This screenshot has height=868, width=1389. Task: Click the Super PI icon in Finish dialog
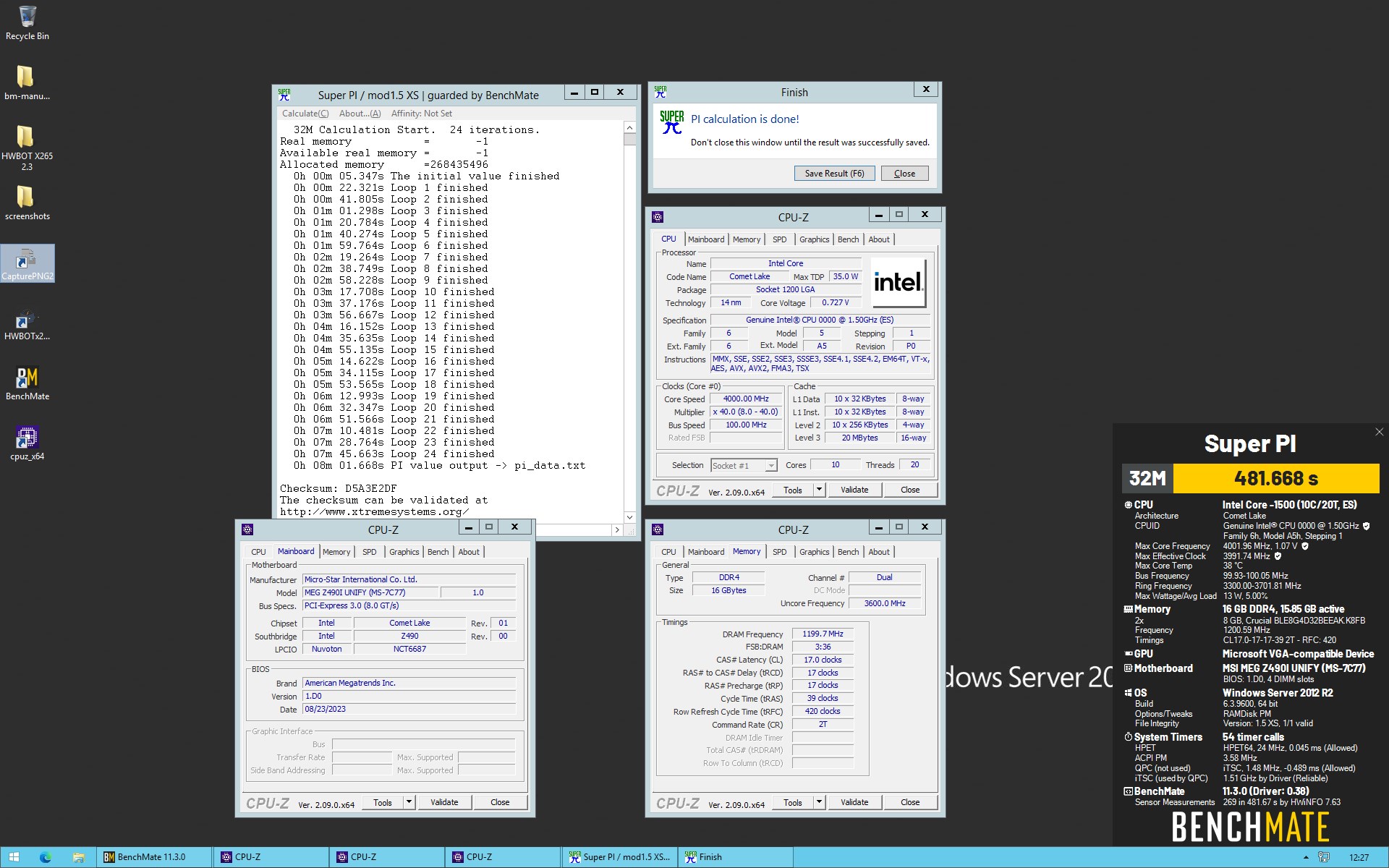671,122
